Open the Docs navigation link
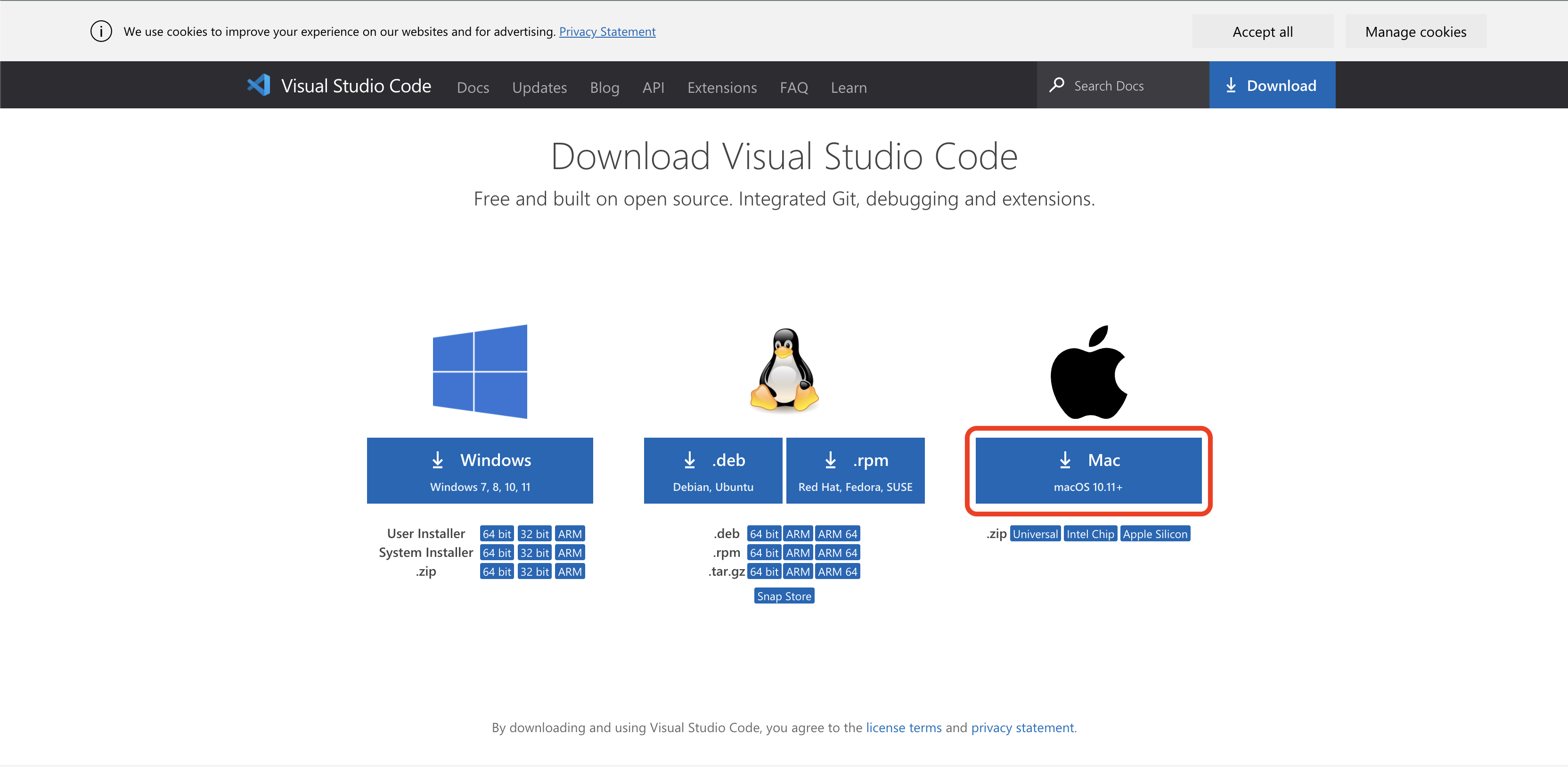 point(473,88)
